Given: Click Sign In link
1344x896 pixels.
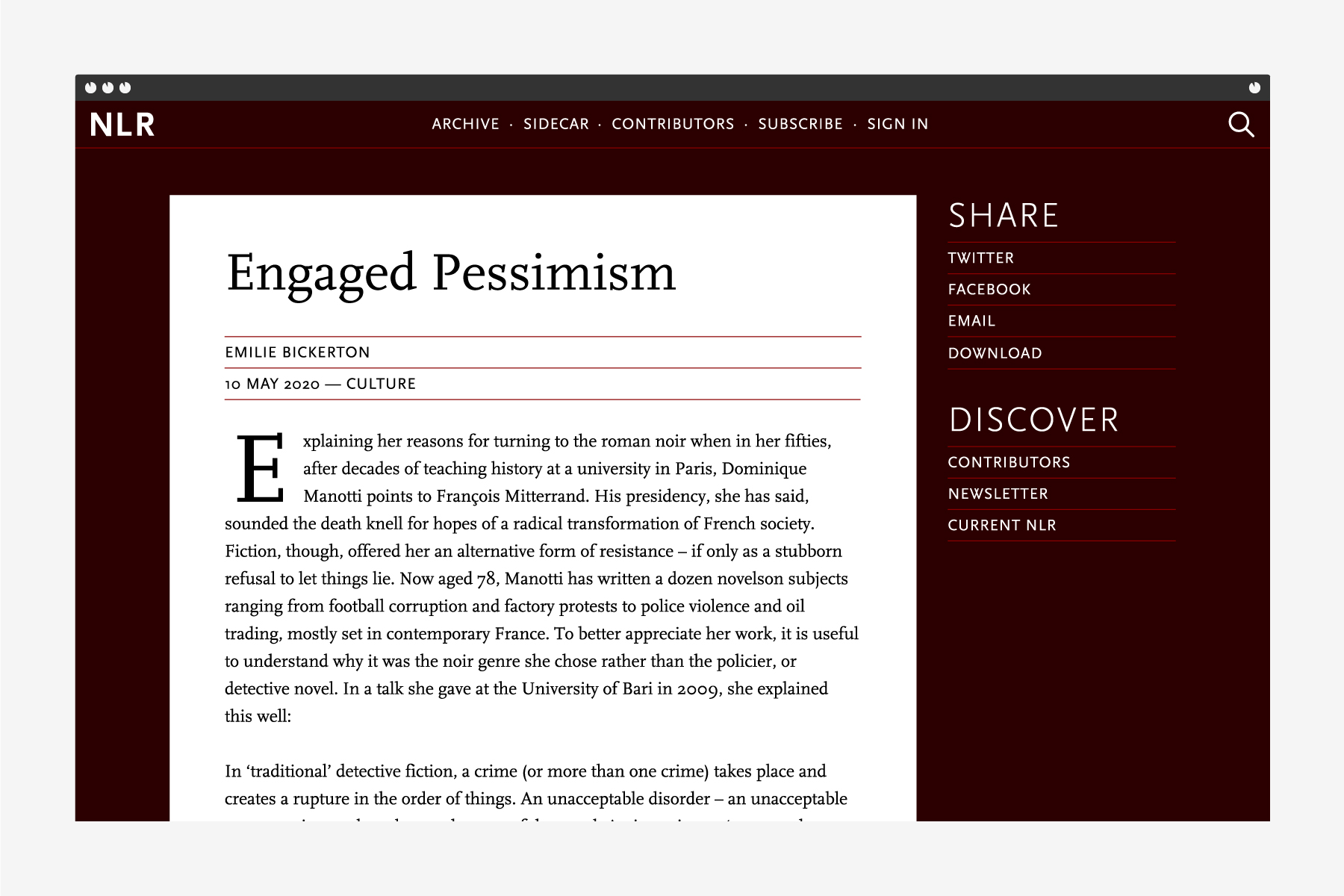Looking at the screenshot, I should pyautogui.click(x=897, y=124).
